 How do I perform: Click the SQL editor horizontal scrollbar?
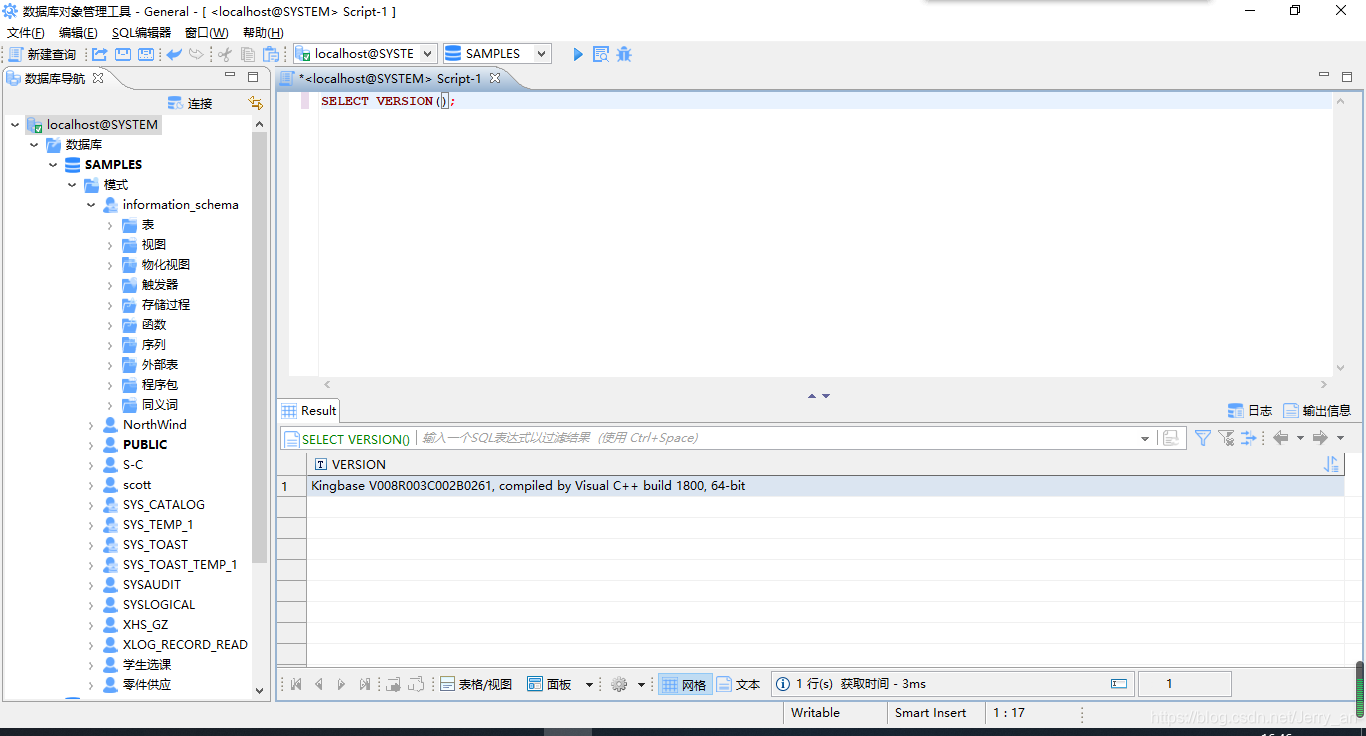click(x=825, y=384)
